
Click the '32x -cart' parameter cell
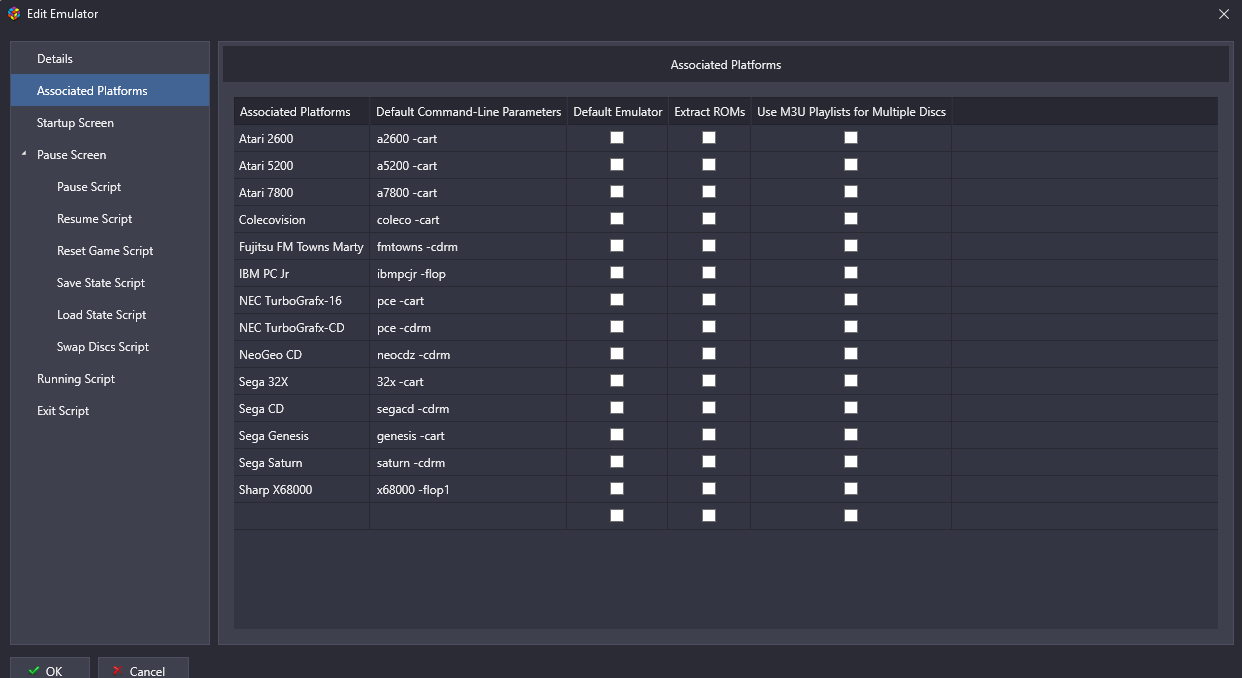pos(468,382)
